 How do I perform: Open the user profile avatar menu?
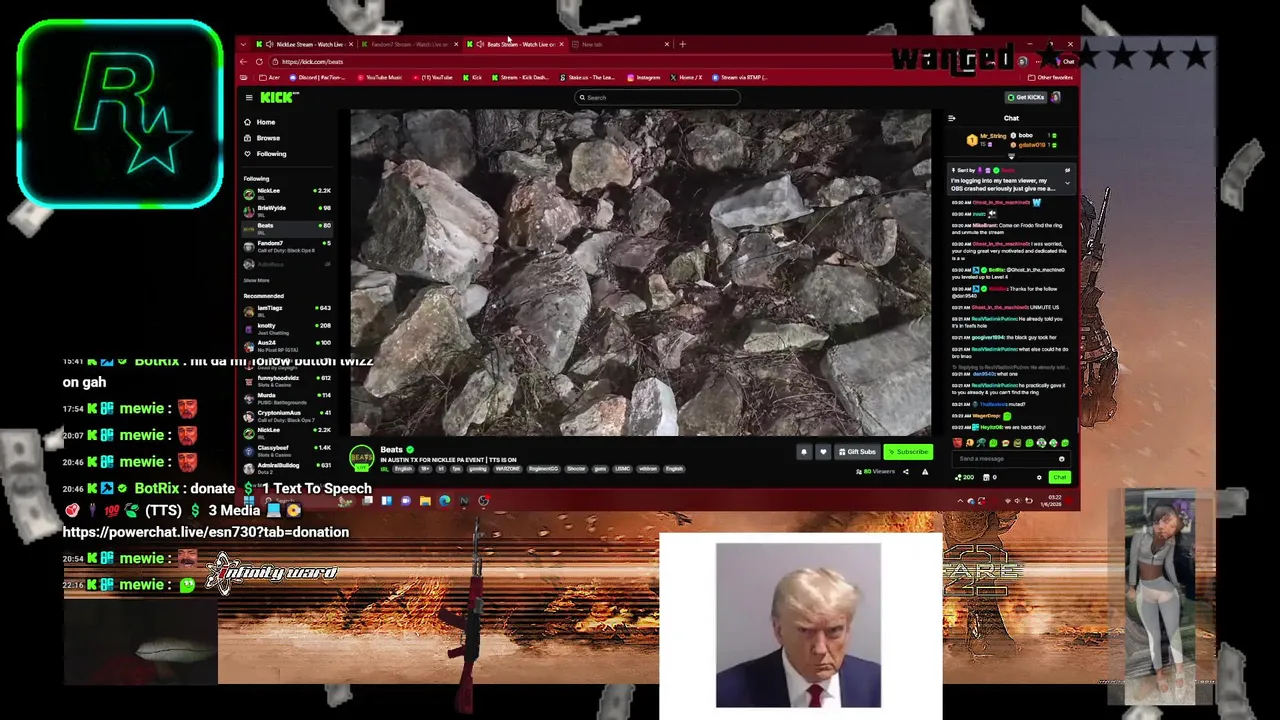click(1056, 97)
